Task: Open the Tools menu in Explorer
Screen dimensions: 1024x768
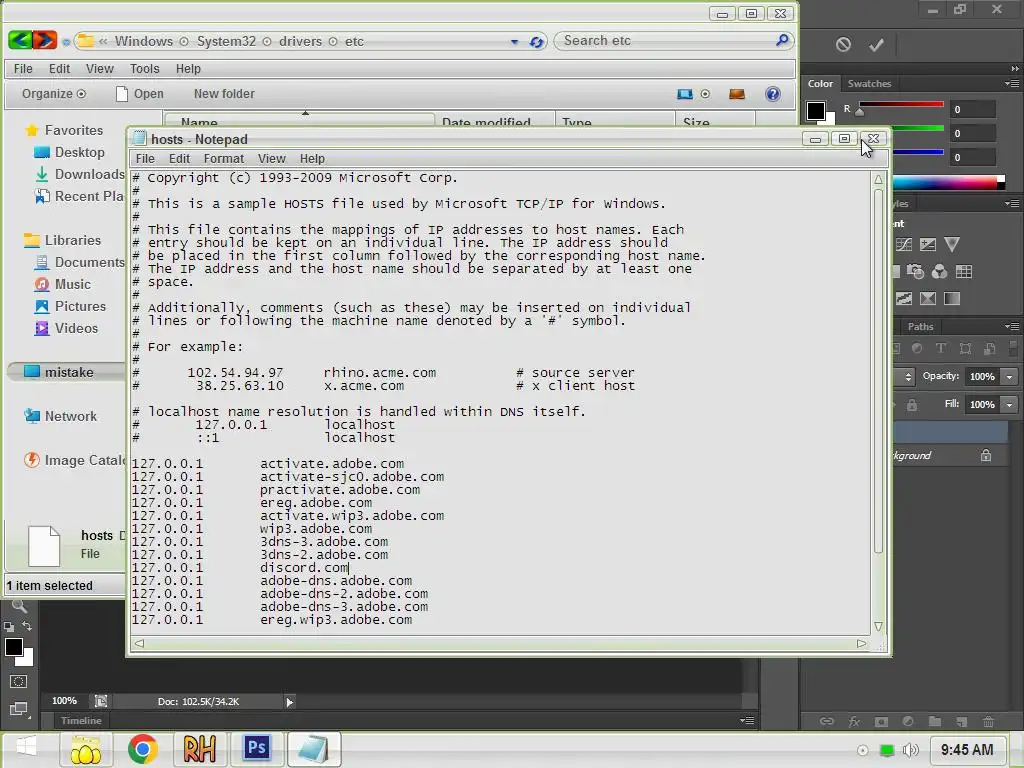Action: click(144, 69)
